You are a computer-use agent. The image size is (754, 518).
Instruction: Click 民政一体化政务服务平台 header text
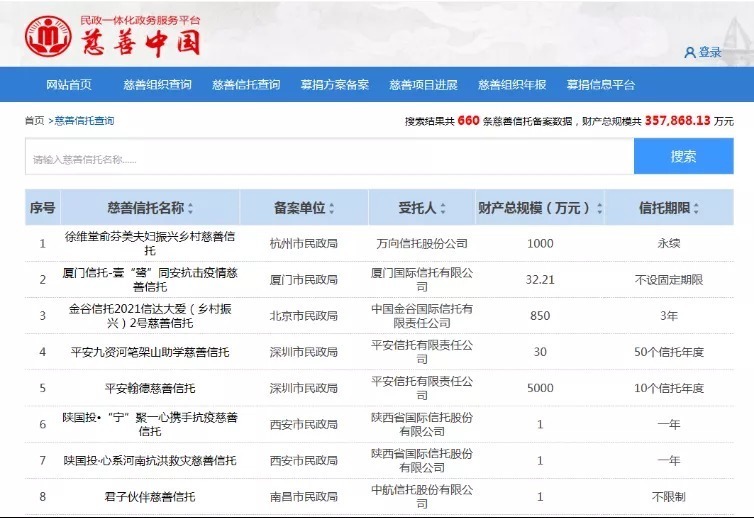point(140,20)
